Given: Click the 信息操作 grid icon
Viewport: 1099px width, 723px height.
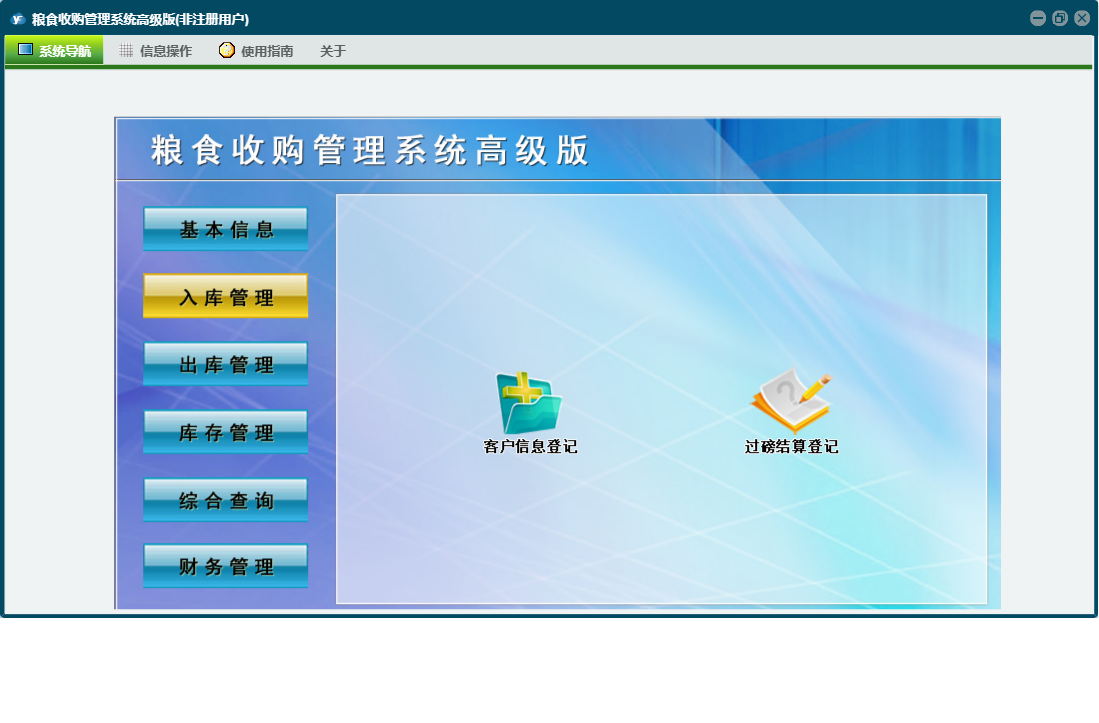Looking at the screenshot, I should coord(126,50).
